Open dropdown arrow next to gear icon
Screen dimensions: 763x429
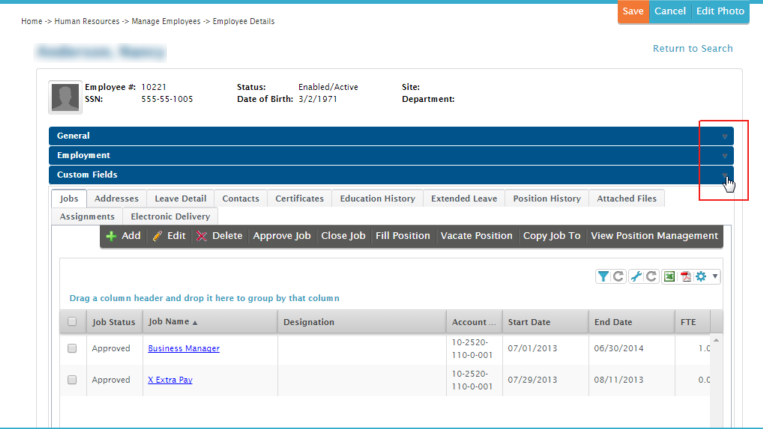click(x=715, y=276)
